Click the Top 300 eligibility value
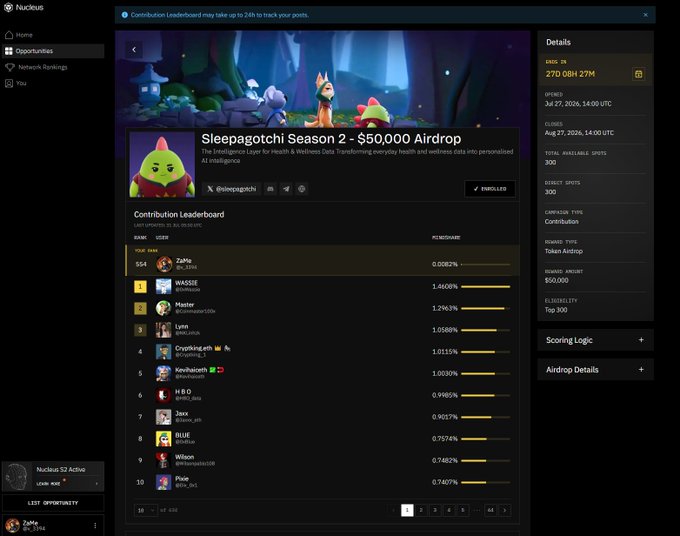The width and height of the screenshot is (680, 536). 556,310
